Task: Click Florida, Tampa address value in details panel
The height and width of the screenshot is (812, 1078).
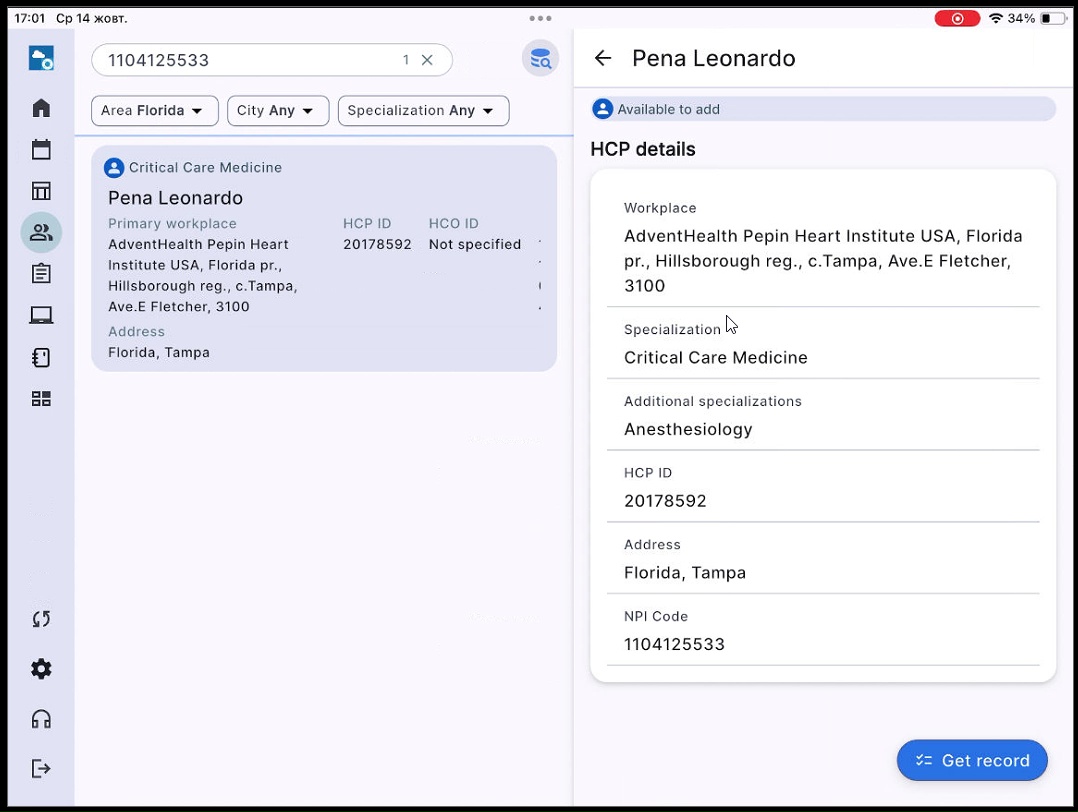Action: [x=685, y=573]
